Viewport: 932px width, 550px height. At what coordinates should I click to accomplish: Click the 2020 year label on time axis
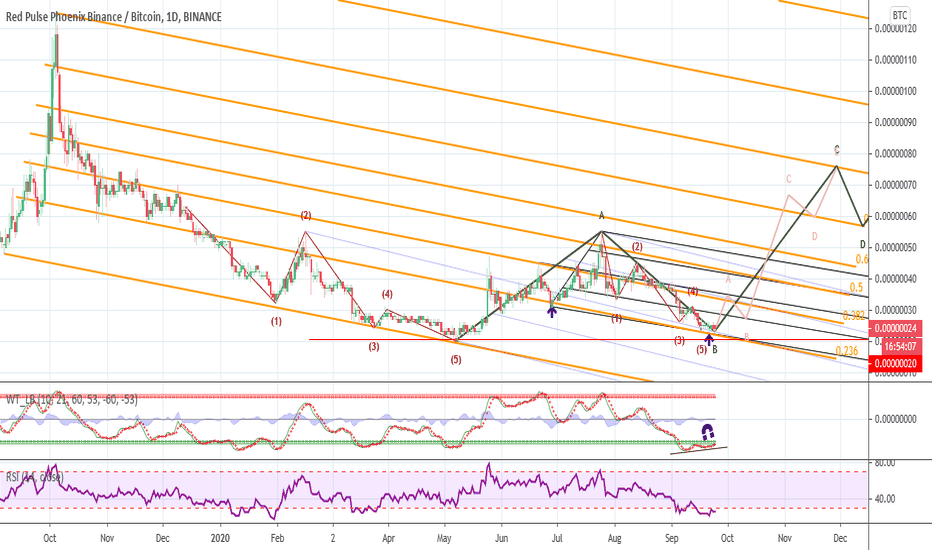[221, 538]
